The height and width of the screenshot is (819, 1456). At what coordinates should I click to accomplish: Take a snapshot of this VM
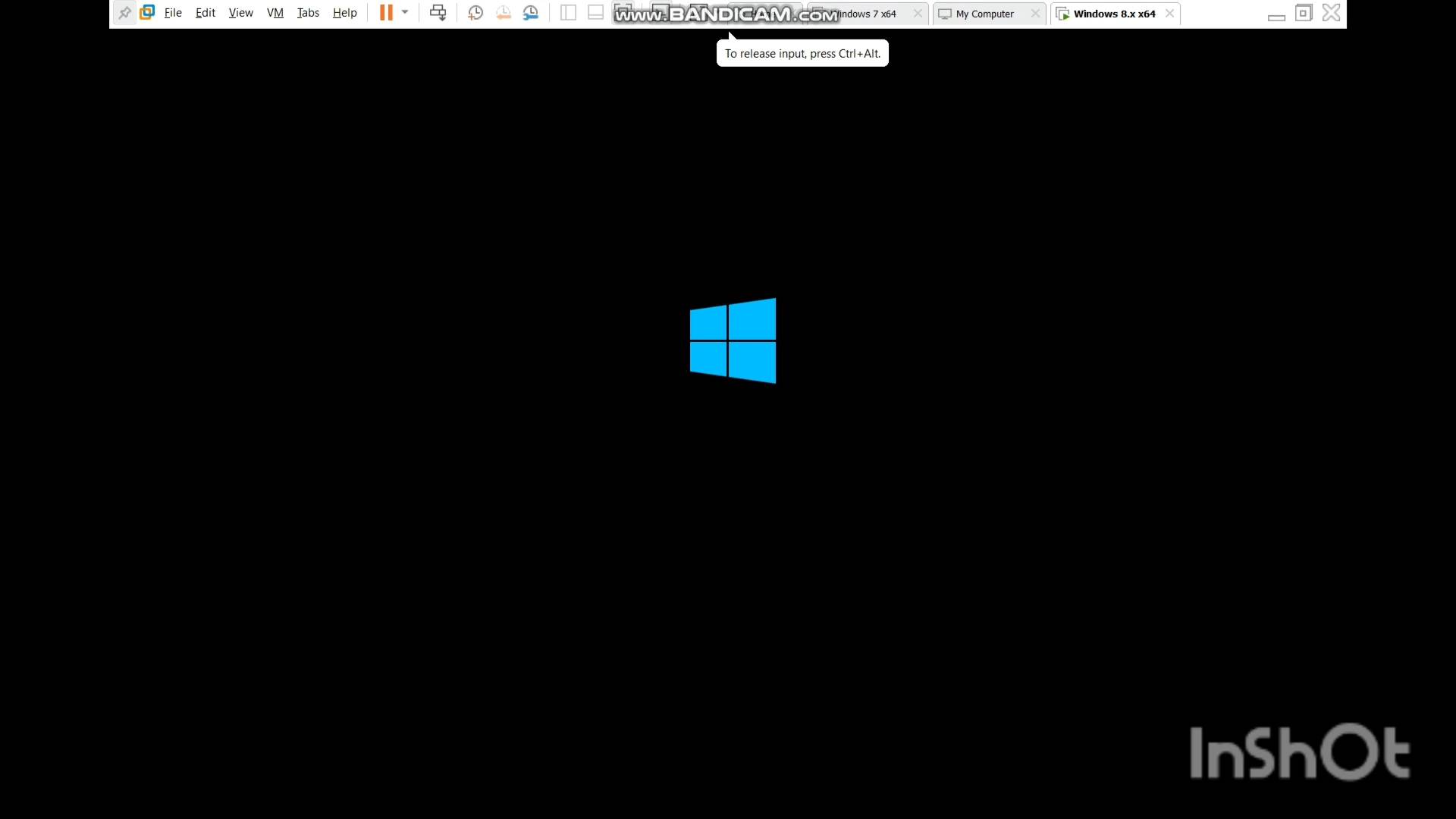(x=475, y=13)
